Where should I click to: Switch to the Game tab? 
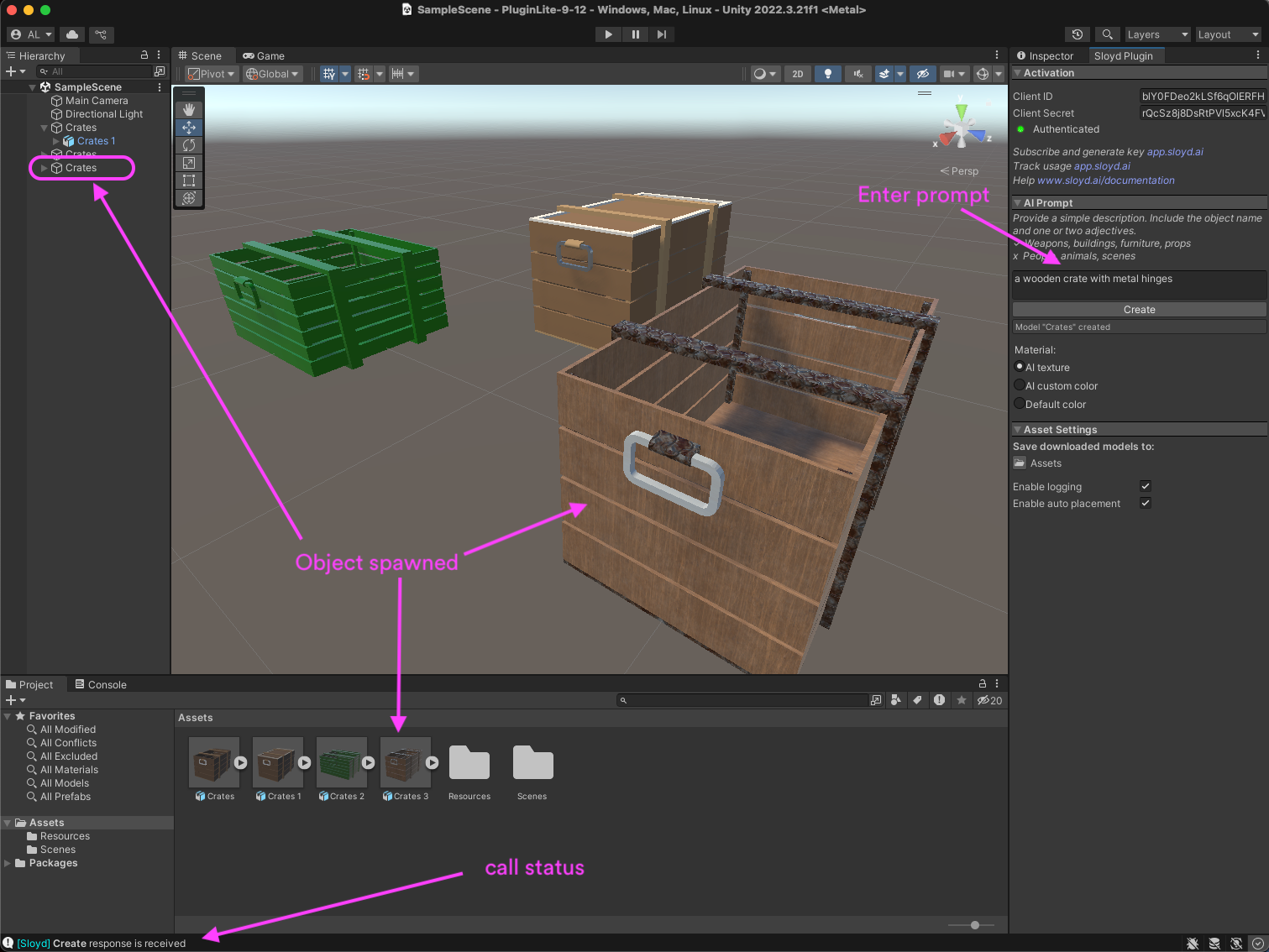point(264,56)
